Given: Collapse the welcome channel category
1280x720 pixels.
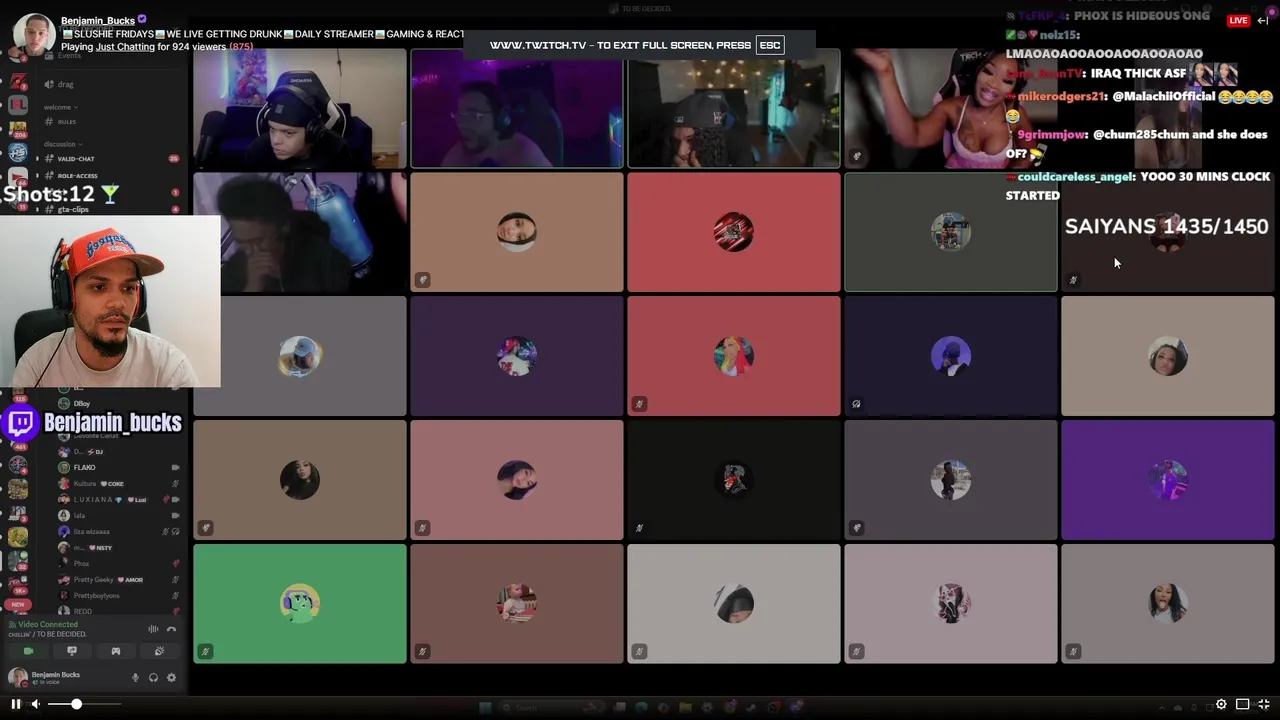Looking at the screenshot, I should [61, 107].
